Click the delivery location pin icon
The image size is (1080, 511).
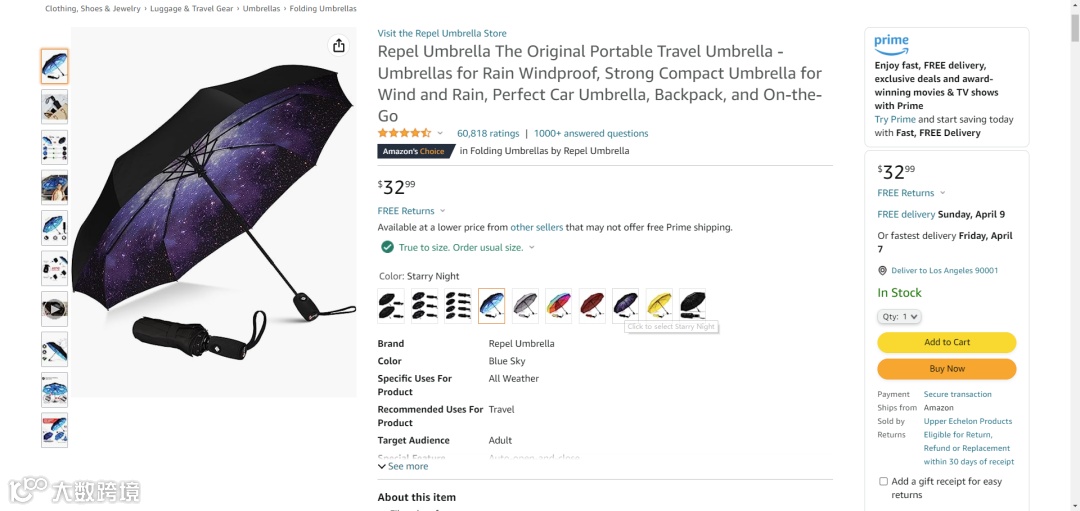(882, 270)
